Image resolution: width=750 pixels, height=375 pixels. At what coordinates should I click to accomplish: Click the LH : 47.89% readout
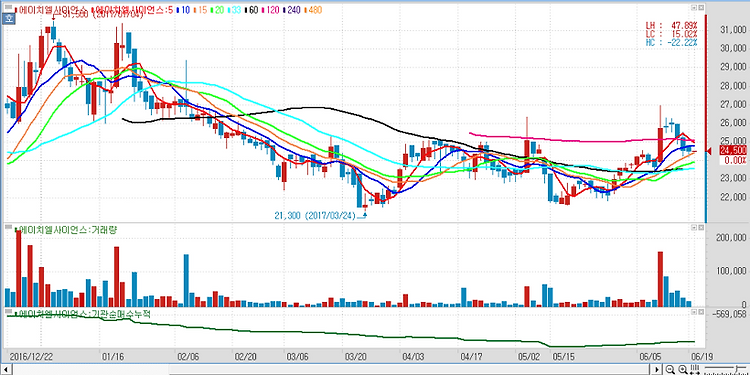(x=672, y=25)
